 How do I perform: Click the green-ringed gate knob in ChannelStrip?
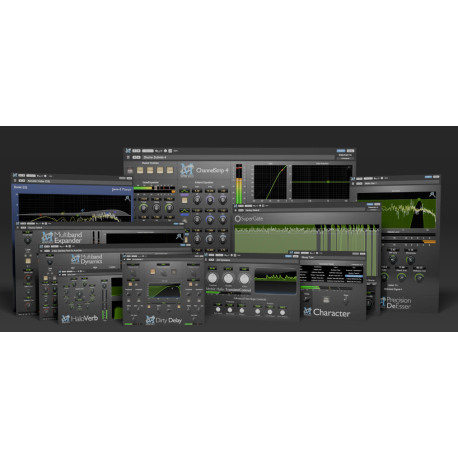[143, 208]
